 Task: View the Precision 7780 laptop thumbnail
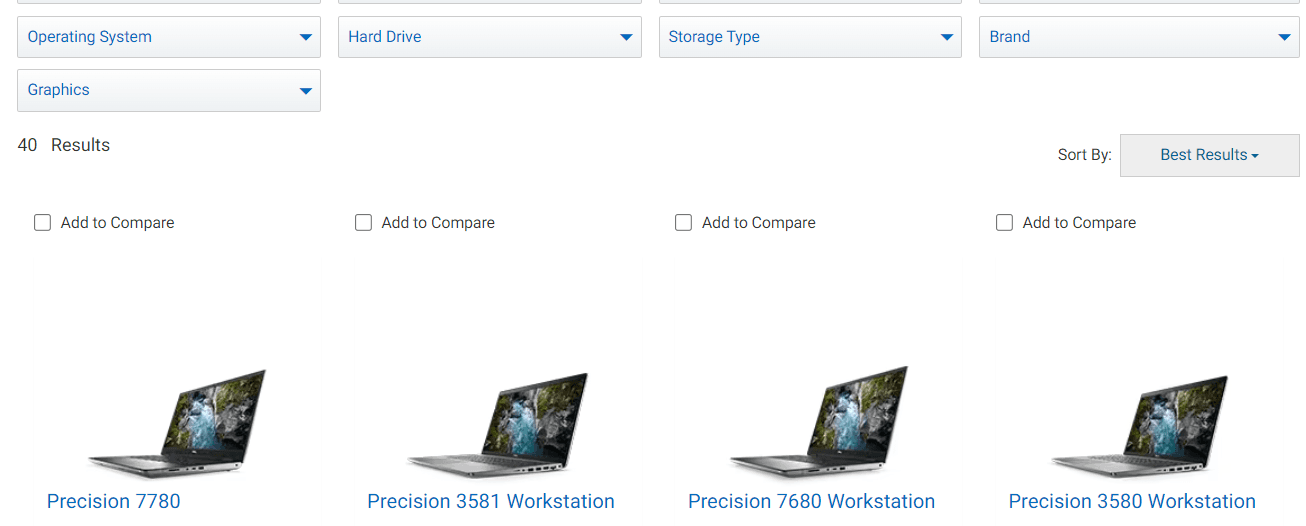tap(177, 423)
